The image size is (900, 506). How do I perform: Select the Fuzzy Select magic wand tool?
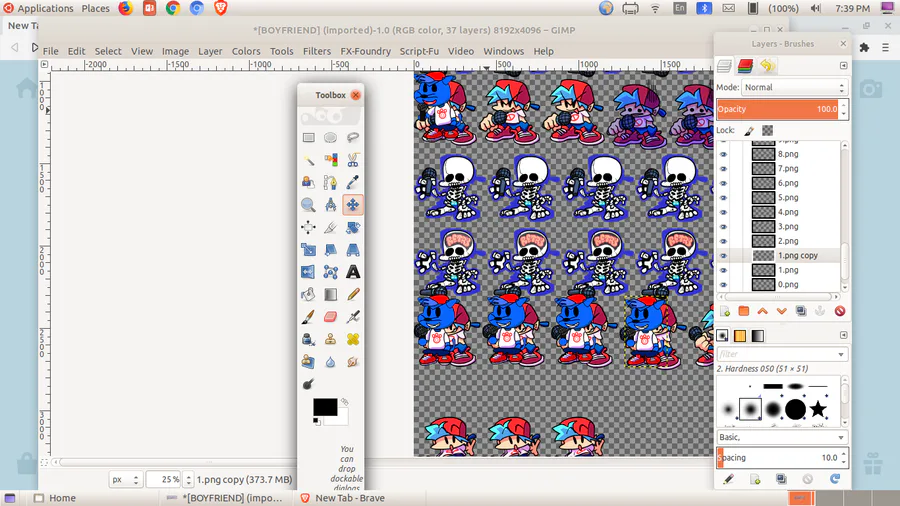tap(308, 160)
